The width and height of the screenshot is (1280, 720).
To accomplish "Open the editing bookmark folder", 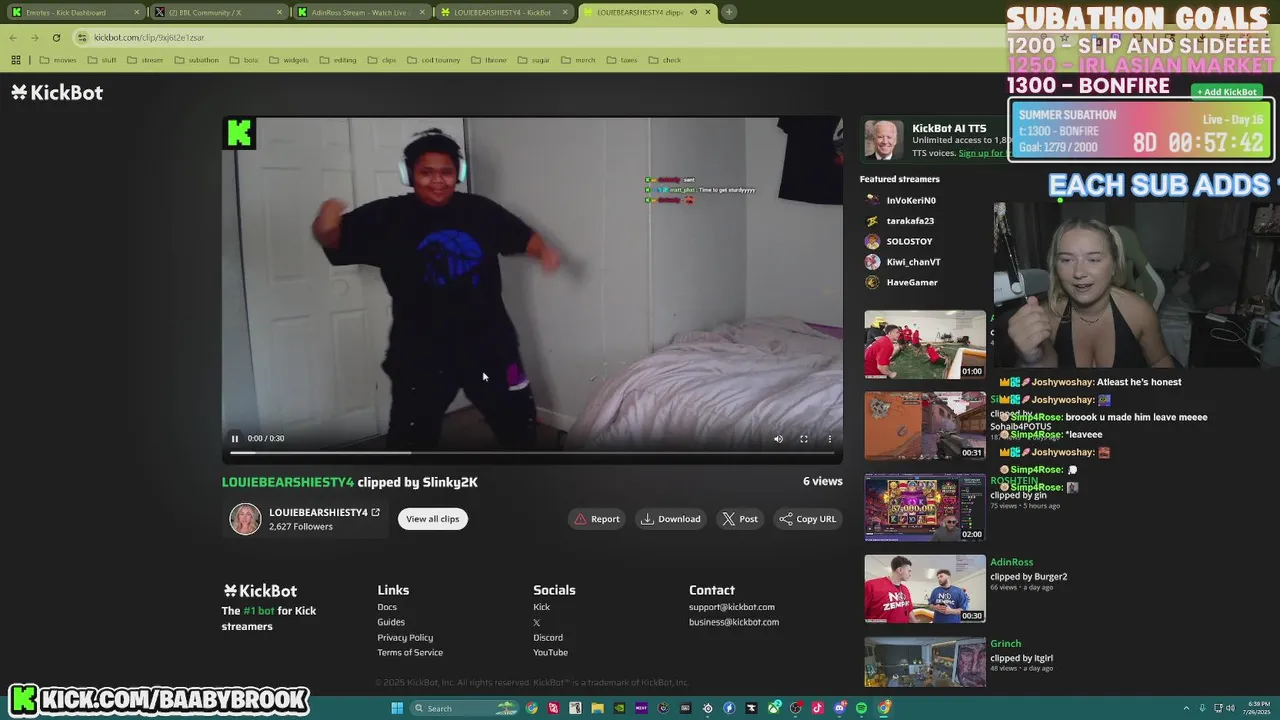I will coord(338,60).
